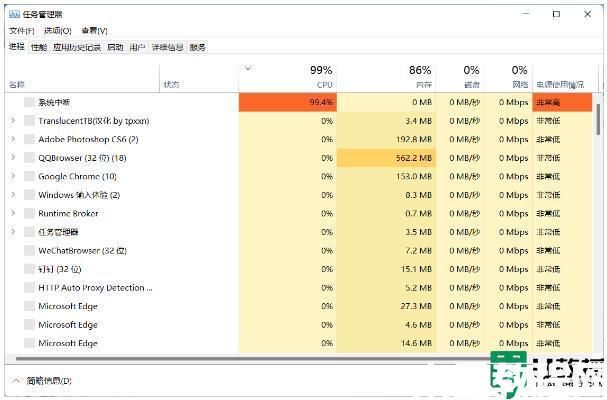The height and width of the screenshot is (400, 607).
Task: Expand the TranslucentTB process group
Action: [x=13, y=121]
